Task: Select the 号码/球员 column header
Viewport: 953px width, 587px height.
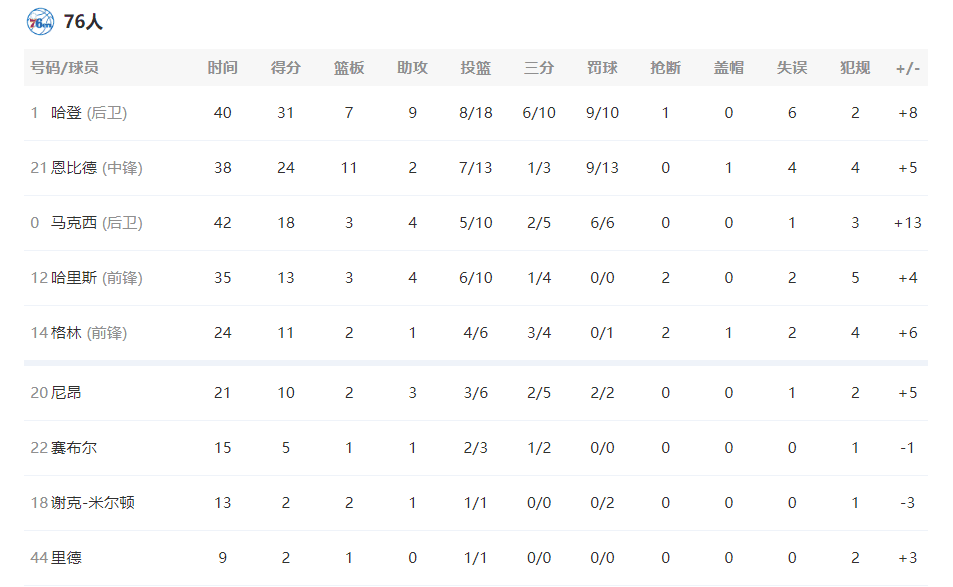Action: [x=64, y=67]
